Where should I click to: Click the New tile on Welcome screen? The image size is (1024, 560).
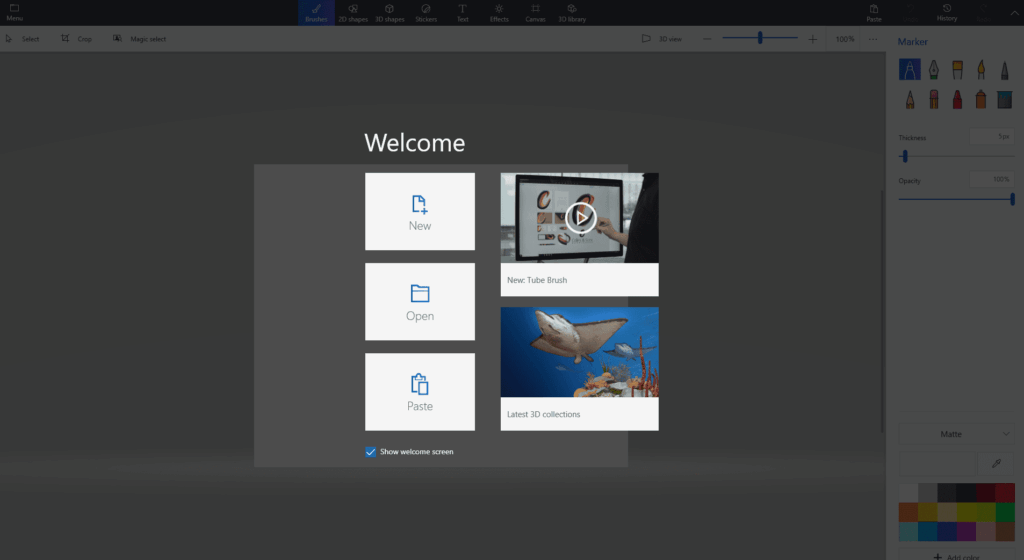point(420,211)
